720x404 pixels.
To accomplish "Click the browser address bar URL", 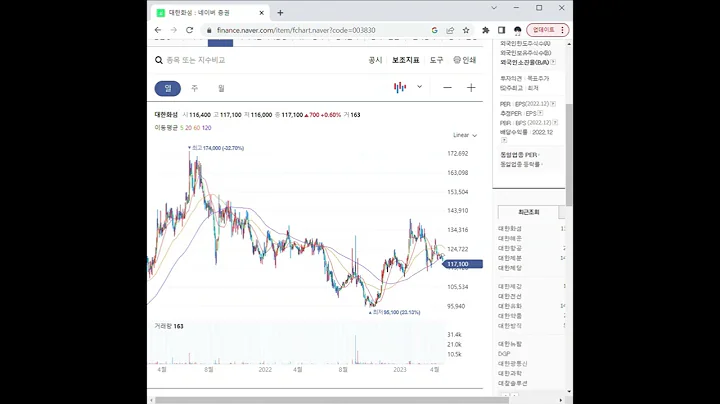I will coord(296,30).
